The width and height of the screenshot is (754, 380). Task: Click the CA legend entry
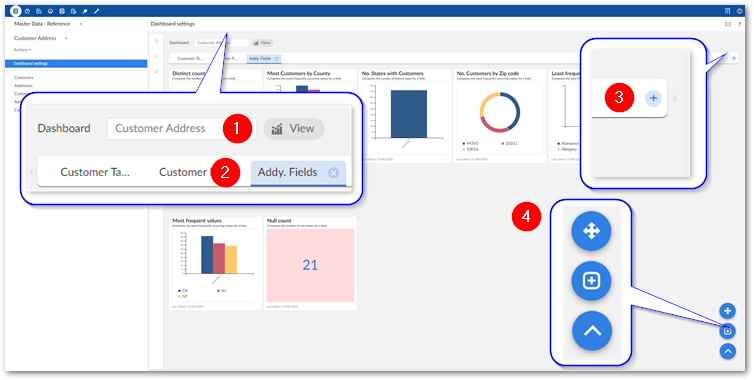(183, 291)
